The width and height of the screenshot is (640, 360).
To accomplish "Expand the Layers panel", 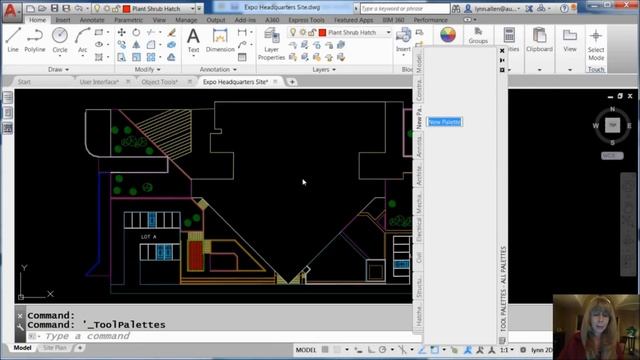I will 324,70.
